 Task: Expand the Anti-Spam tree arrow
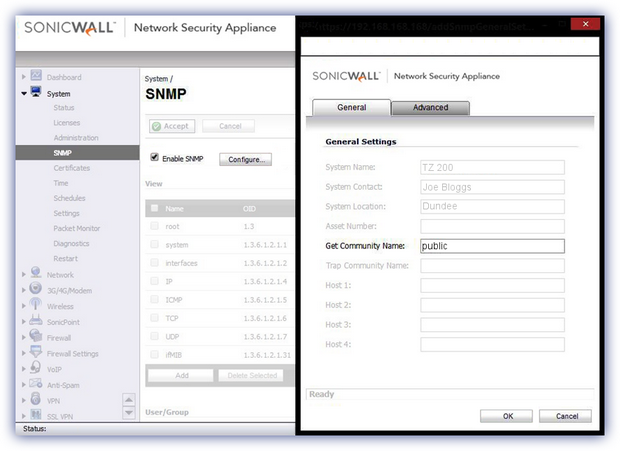point(24,385)
